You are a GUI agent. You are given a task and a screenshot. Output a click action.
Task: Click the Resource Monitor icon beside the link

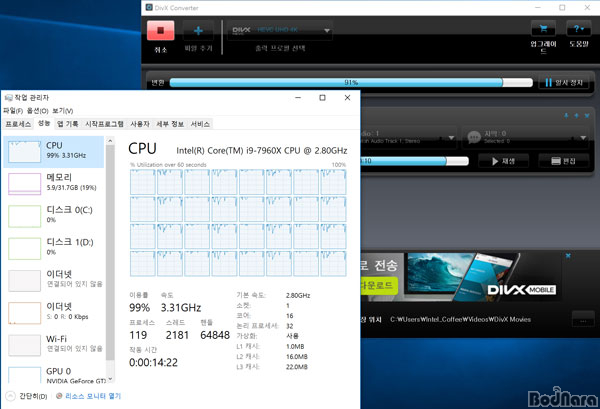point(59,396)
